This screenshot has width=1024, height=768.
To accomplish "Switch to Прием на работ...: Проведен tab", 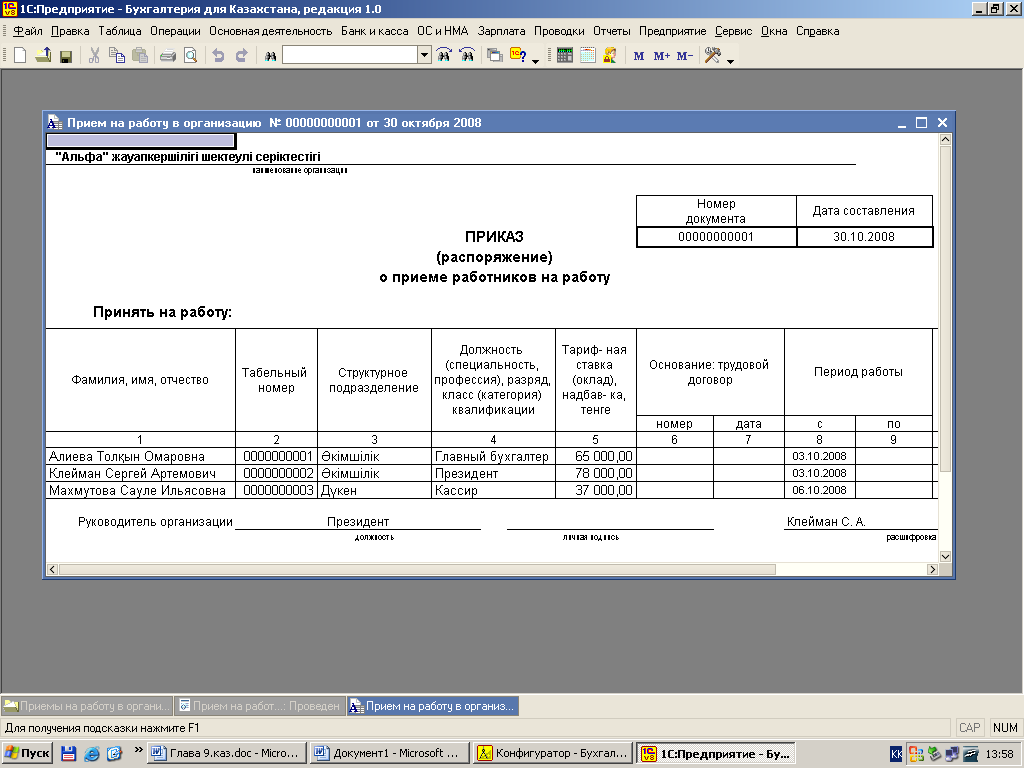I will click(x=260, y=706).
